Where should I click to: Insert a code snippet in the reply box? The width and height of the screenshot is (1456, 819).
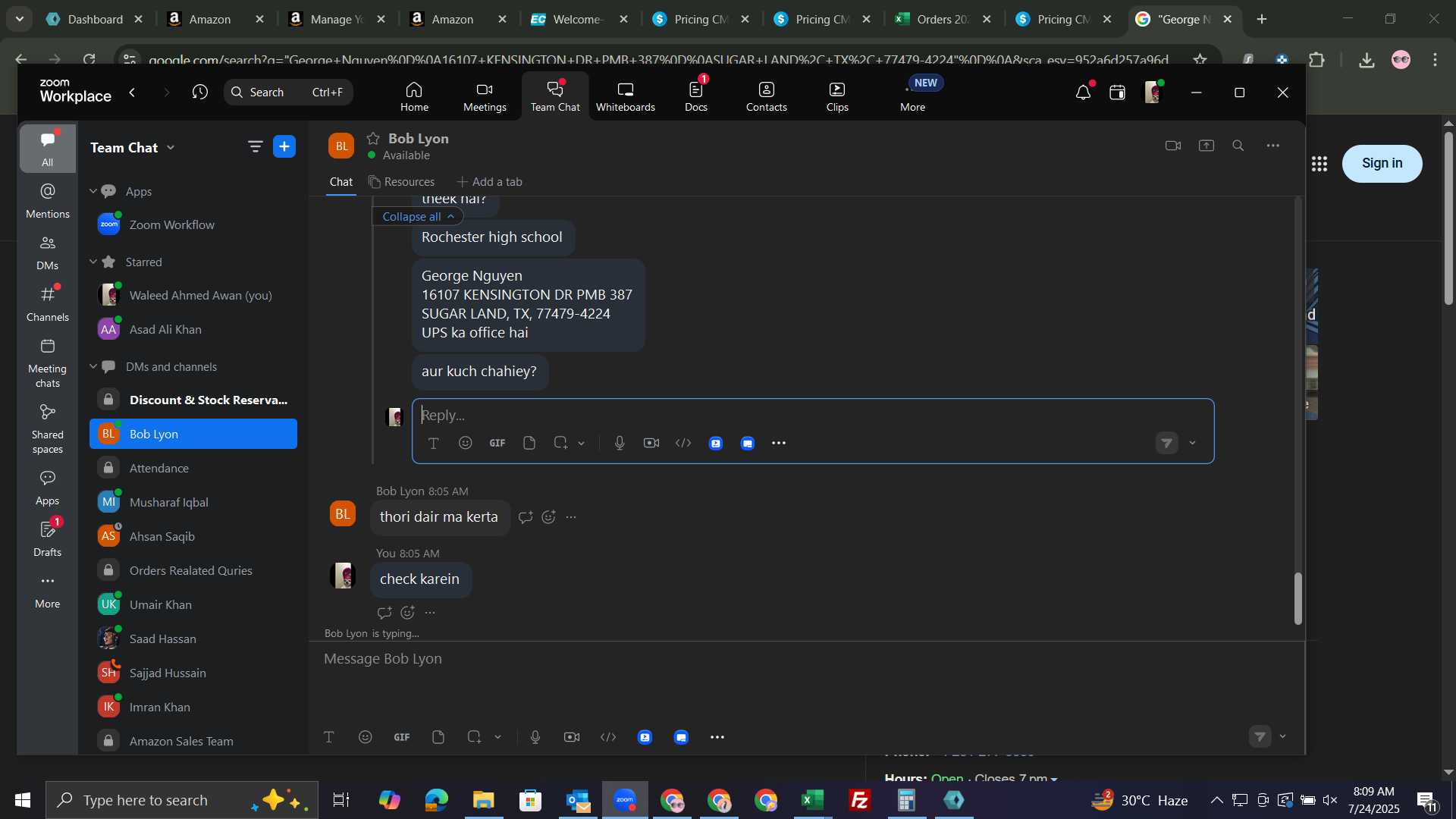pos(683,444)
